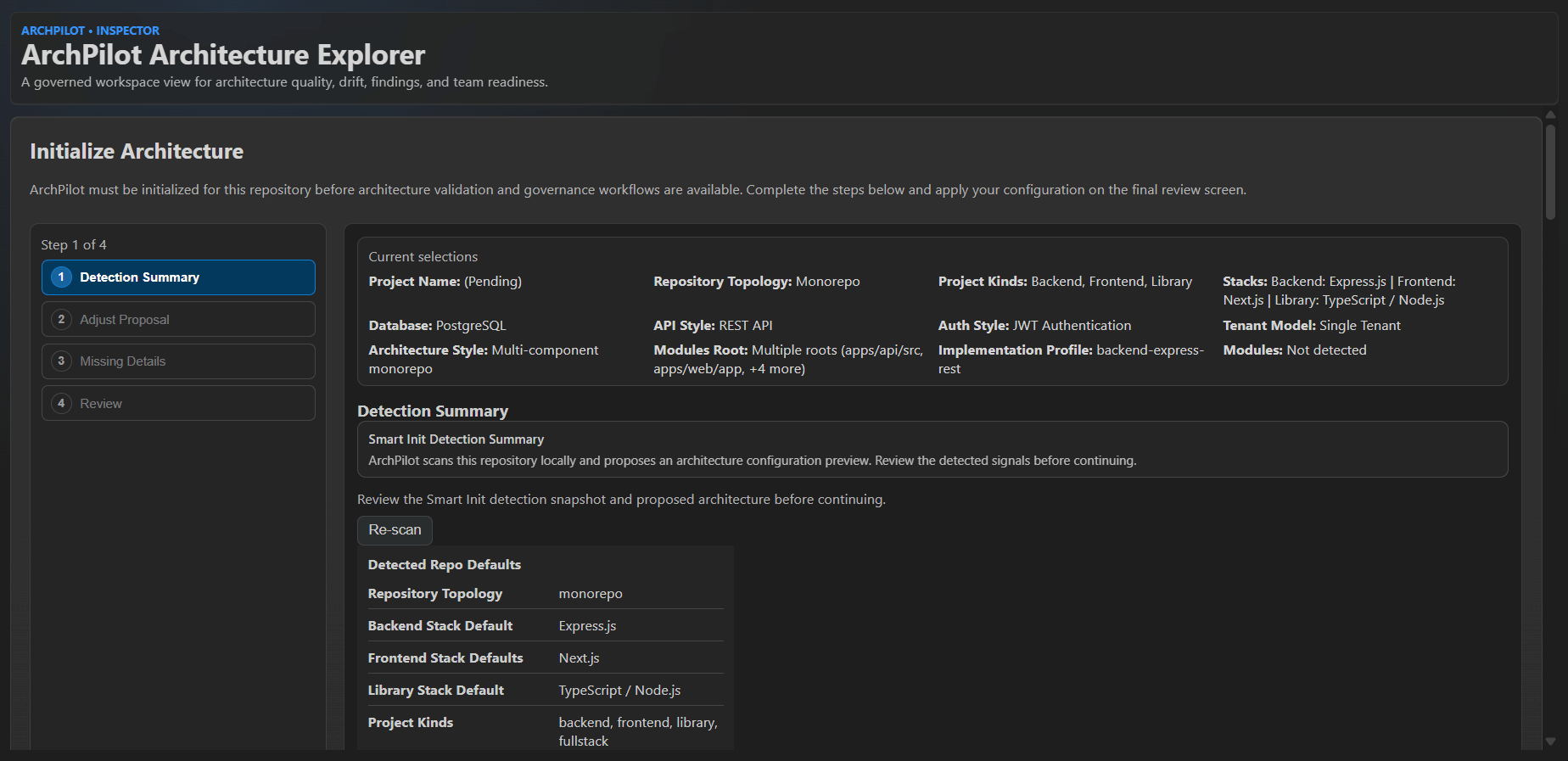Click the Re-scan button
This screenshot has height=761, width=1568.
point(395,530)
